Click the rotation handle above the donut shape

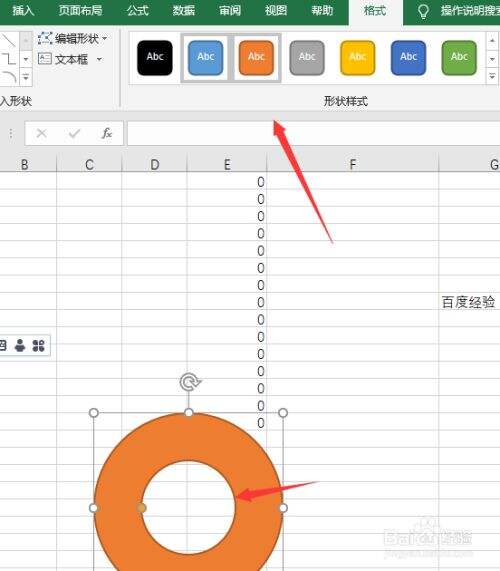(x=190, y=382)
